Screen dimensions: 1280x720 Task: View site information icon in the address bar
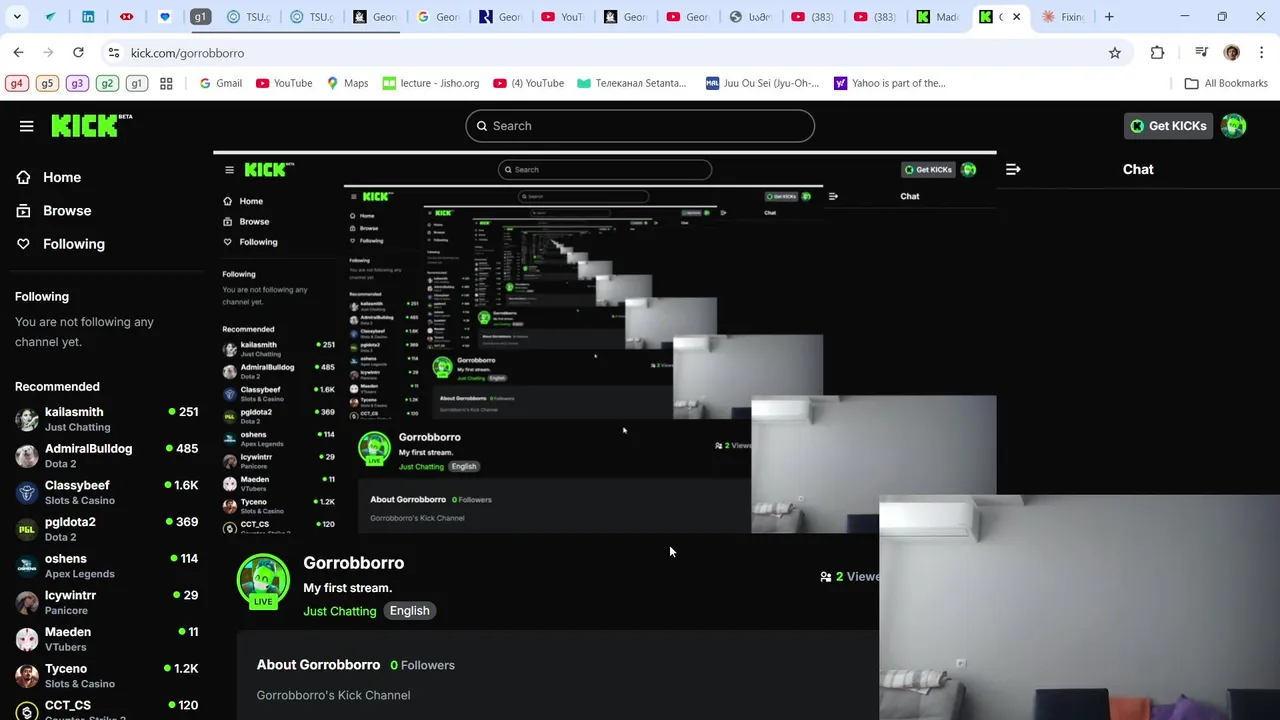click(114, 53)
